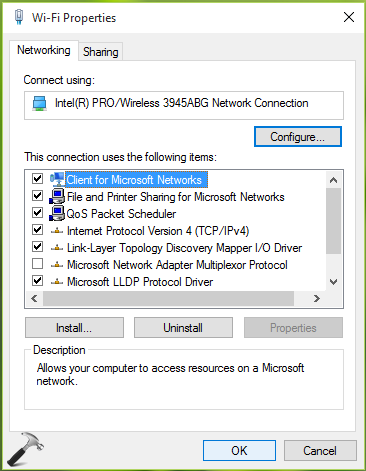
Task: Select the Internet Protocol Version 4 icon
Action: point(57,231)
